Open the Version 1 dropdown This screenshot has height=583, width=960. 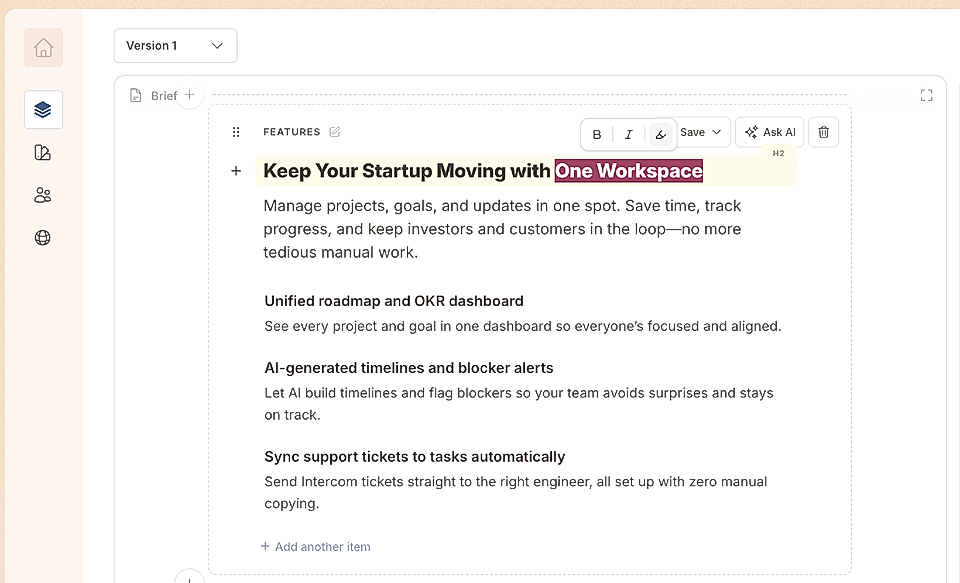click(x=175, y=45)
